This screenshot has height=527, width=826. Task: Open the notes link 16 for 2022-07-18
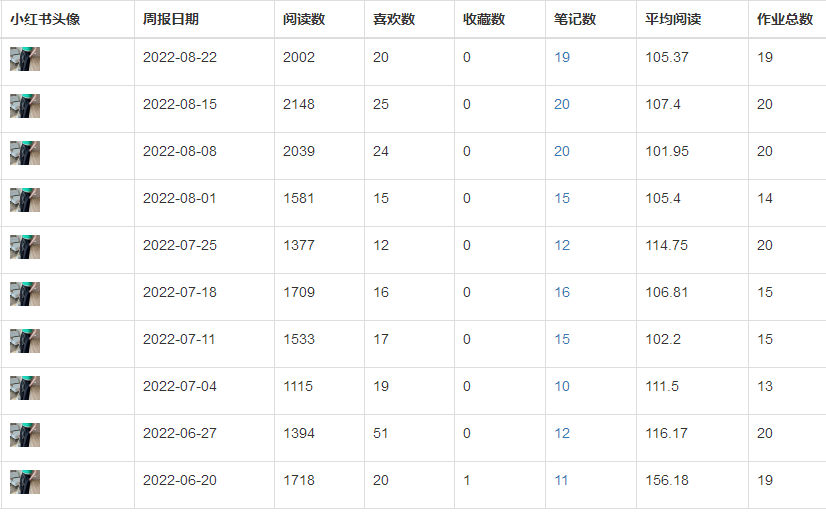[562, 292]
